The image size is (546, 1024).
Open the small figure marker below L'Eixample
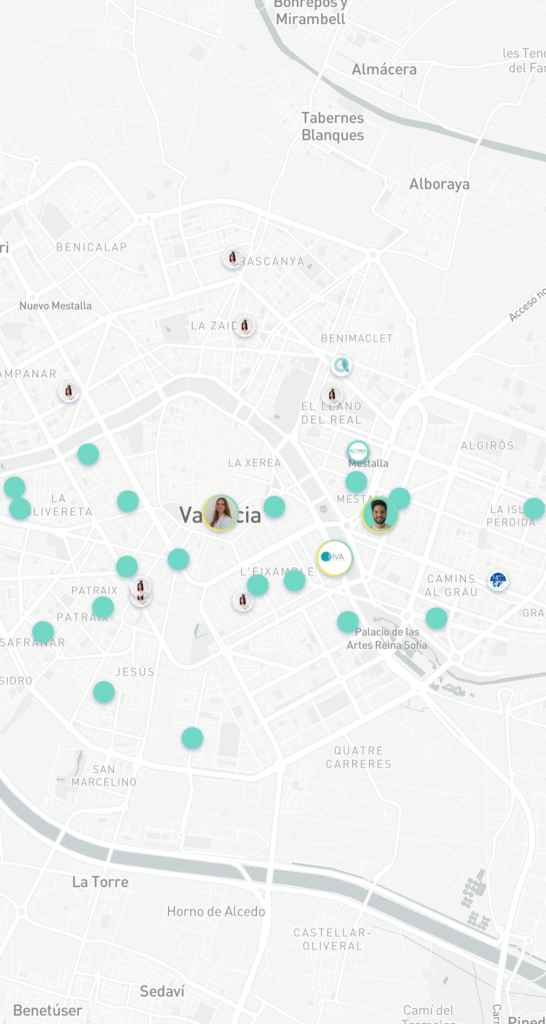[243, 601]
